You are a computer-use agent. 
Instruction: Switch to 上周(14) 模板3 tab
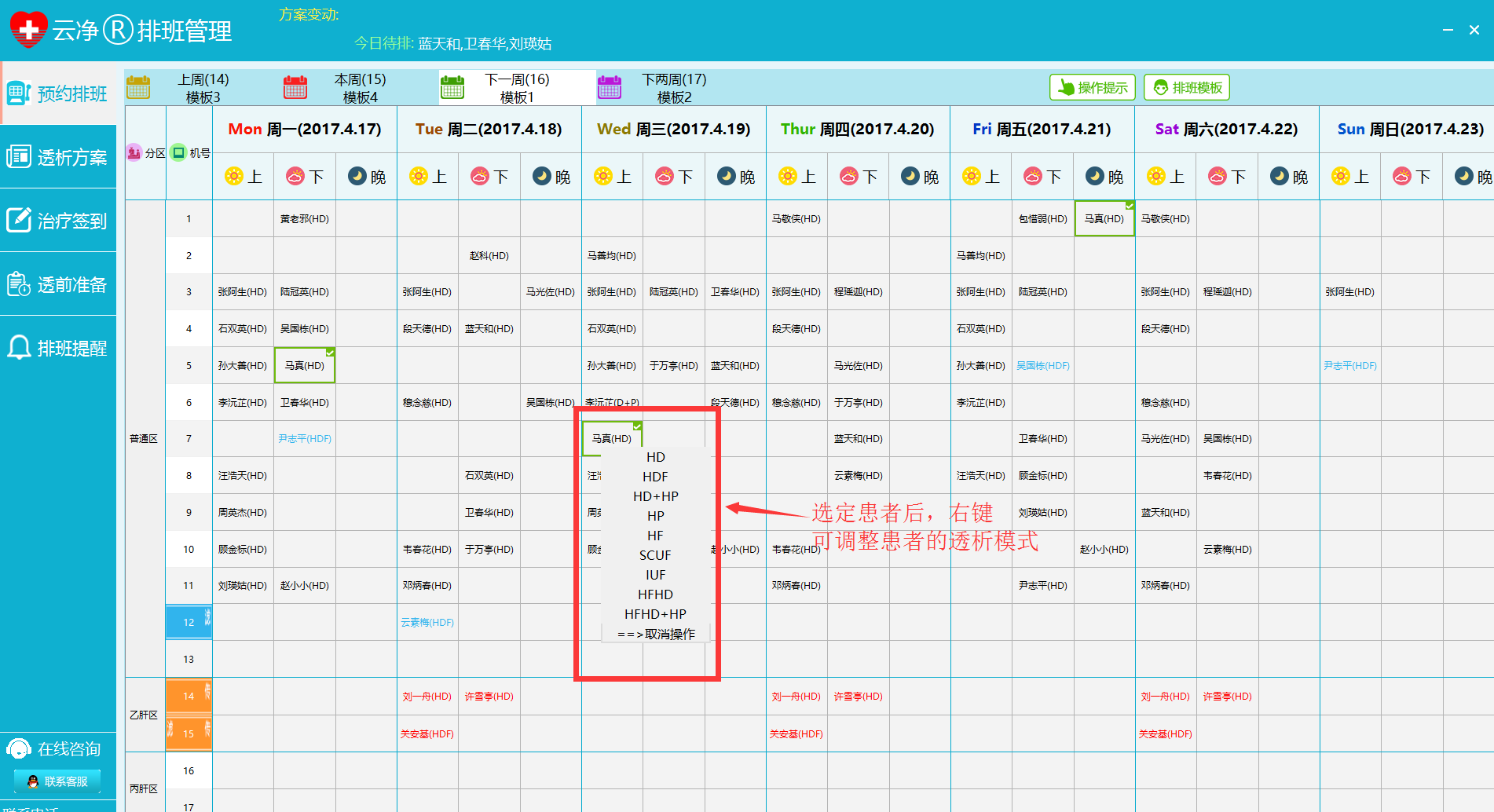[x=203, y=88]
